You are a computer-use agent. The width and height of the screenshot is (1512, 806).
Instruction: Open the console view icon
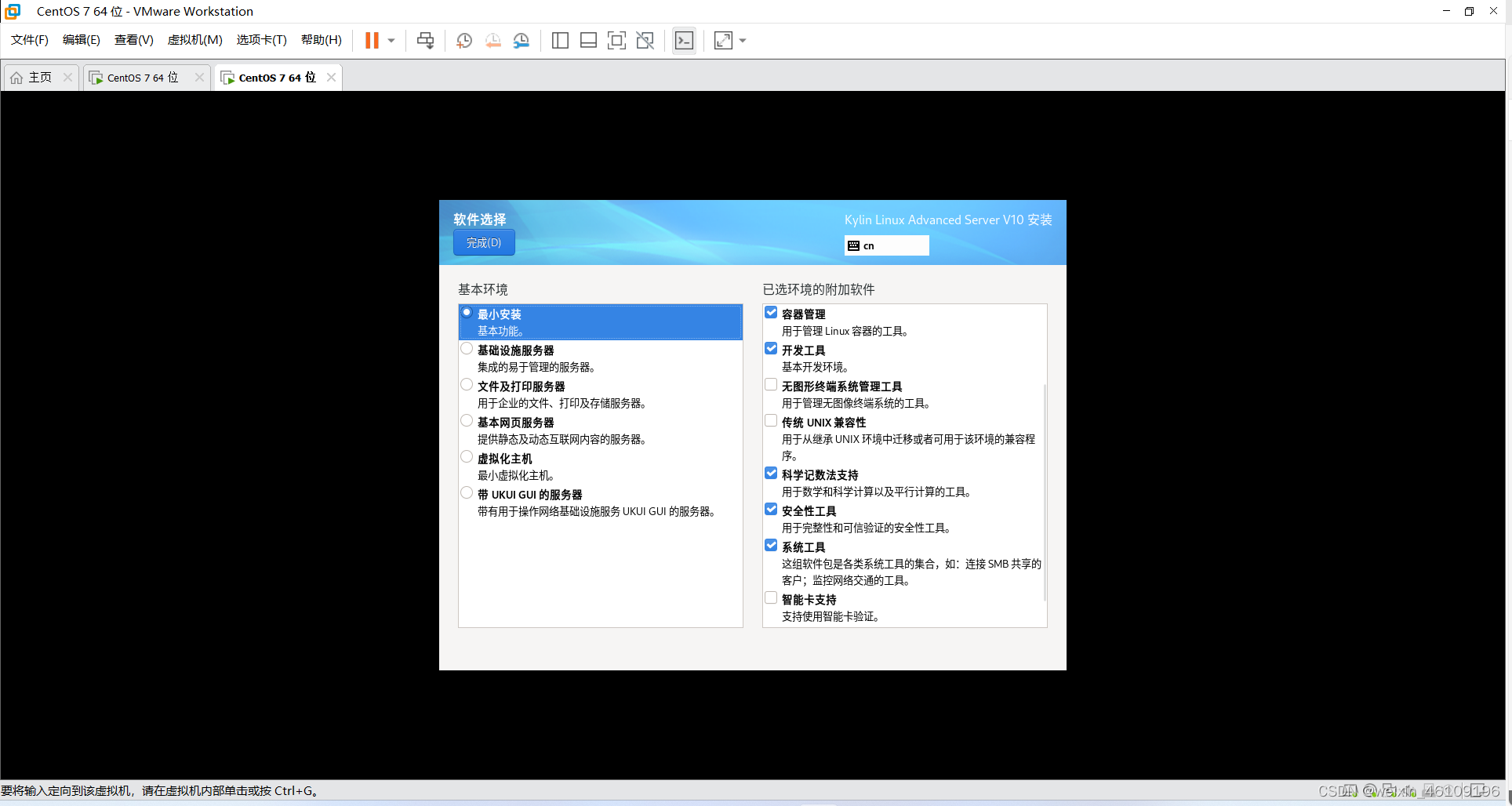[684, 40]
